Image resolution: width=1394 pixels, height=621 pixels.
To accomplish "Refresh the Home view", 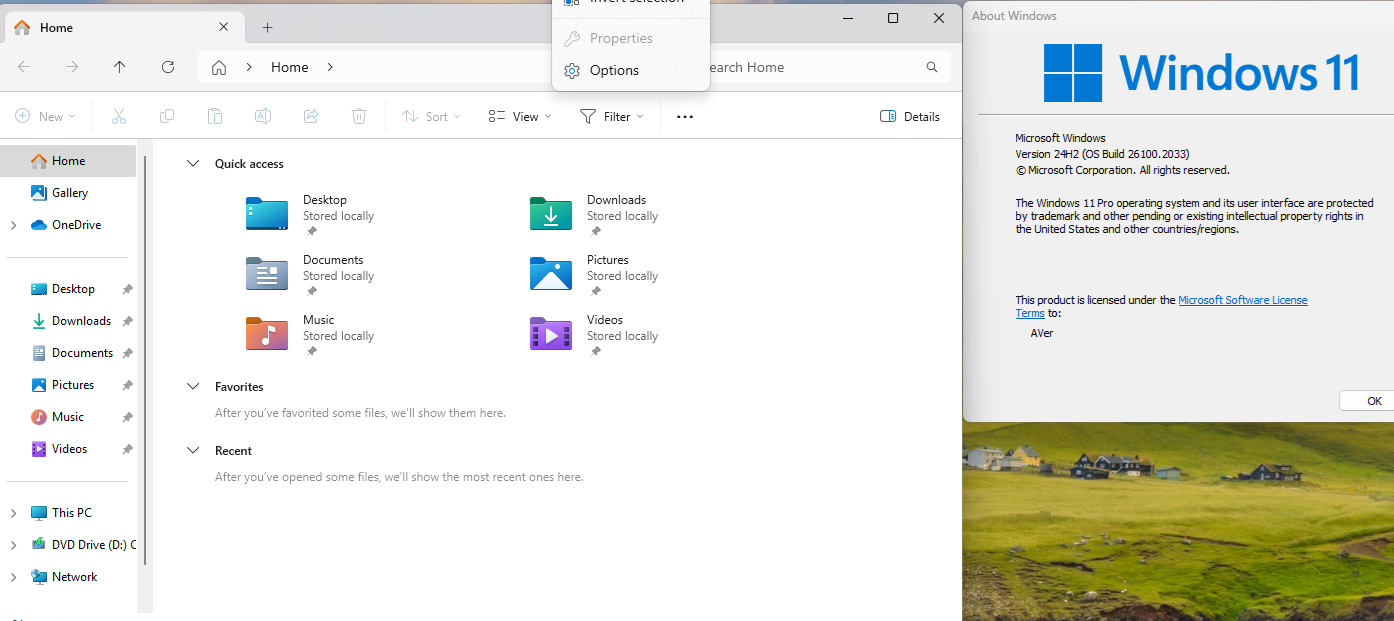I will coord(168,67).
